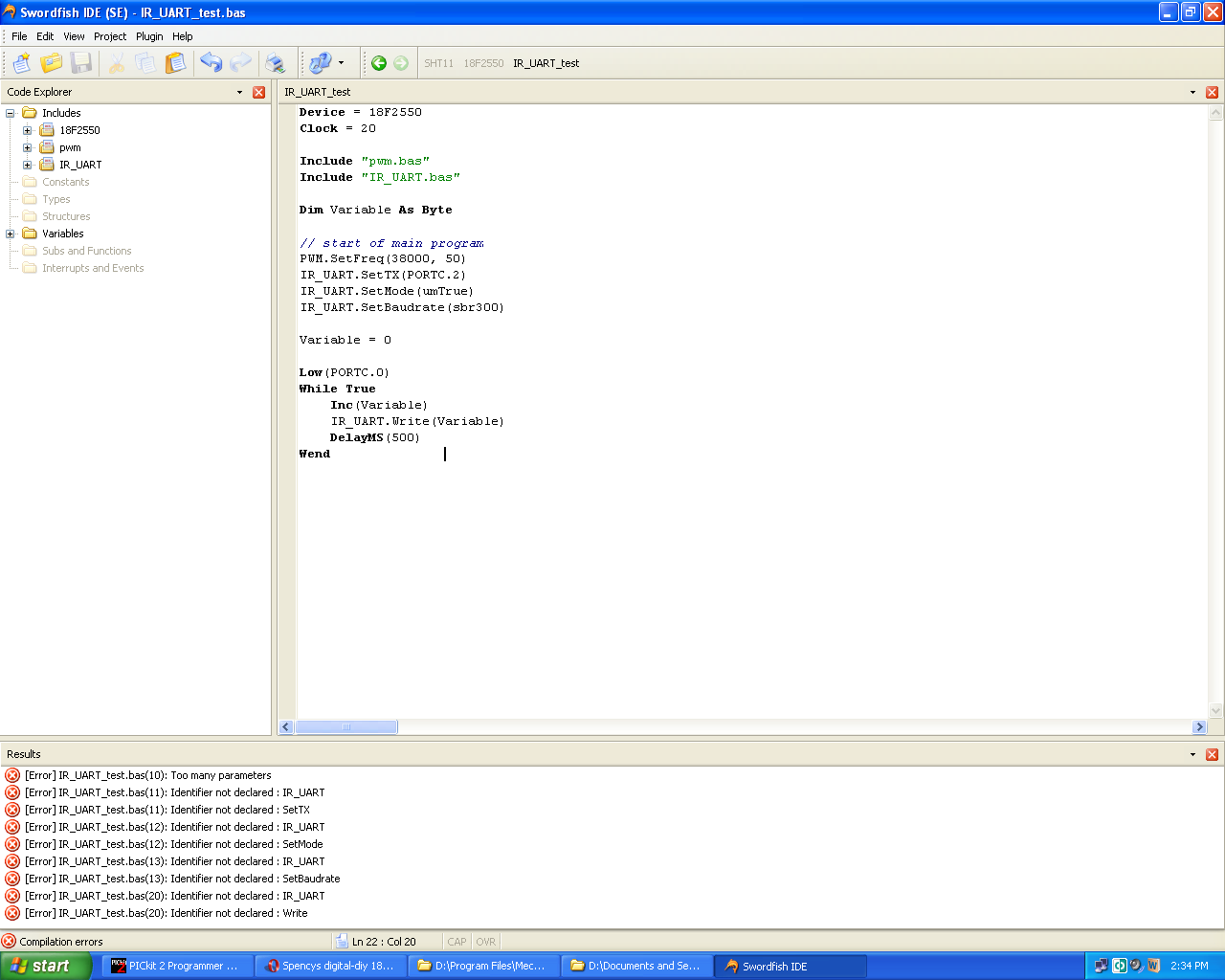Click the Print toolbar icon
This screenshot has height=980, width=1225.
point(276,63)
